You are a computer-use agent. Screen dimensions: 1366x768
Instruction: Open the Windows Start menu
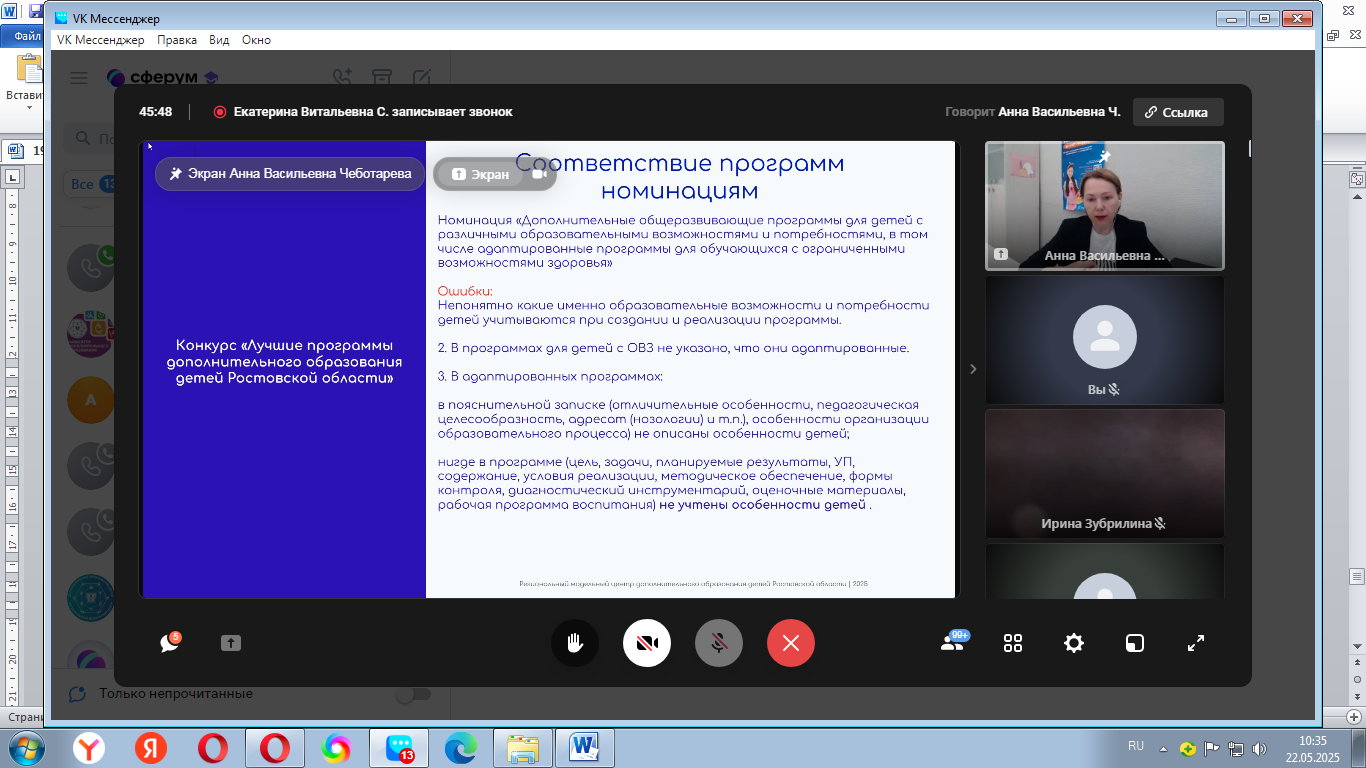click(x=26, y=747)
